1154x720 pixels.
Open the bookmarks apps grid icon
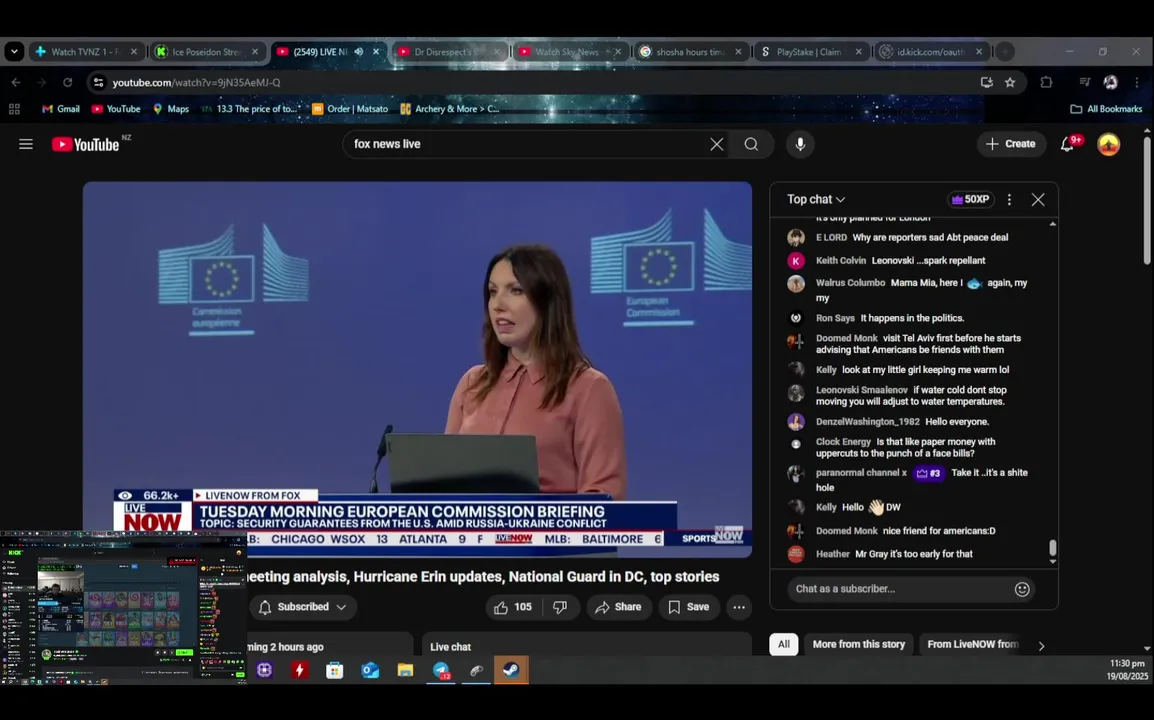[14, 109]
